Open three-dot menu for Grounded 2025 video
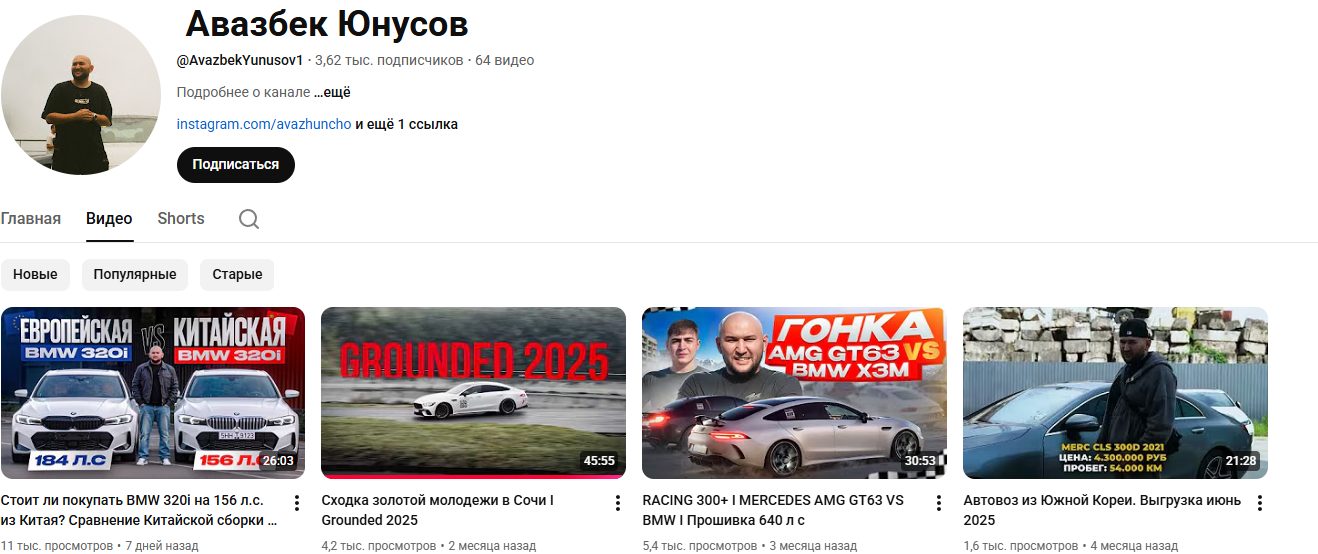 [x=618, y=503]
